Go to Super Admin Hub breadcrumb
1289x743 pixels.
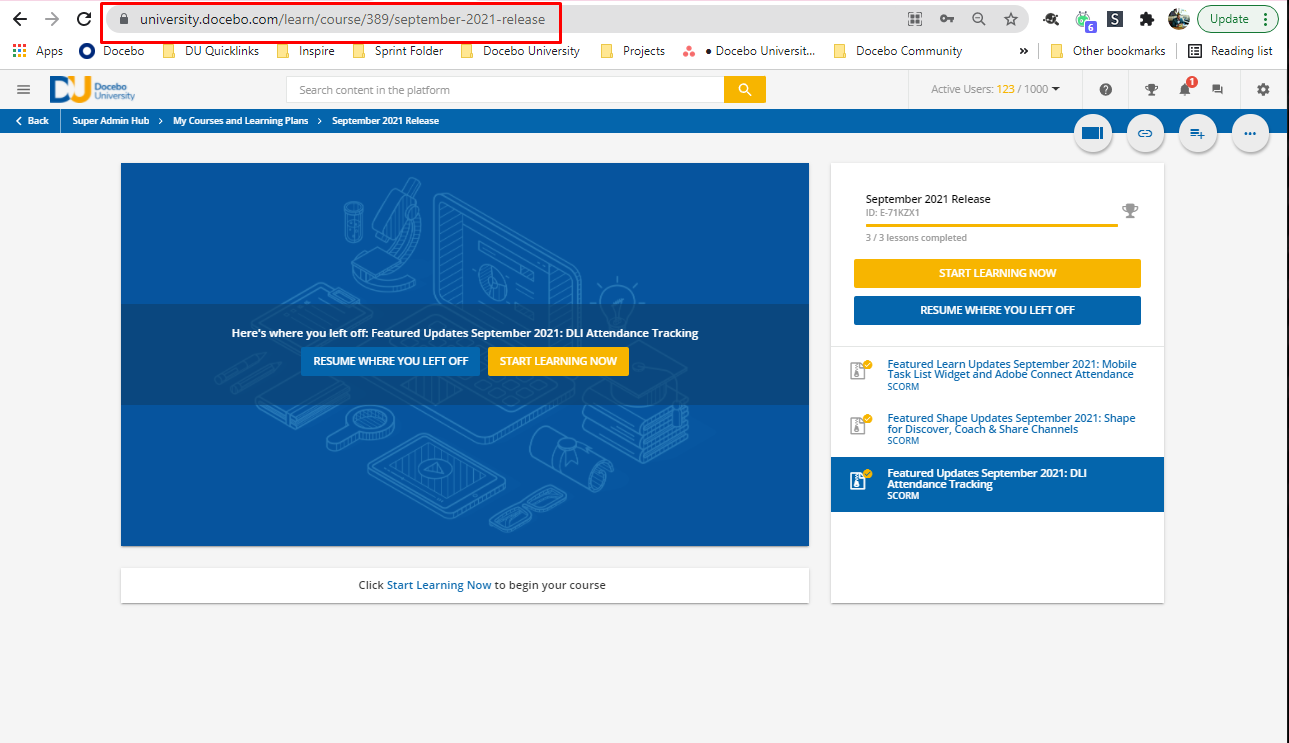[111, 121]
